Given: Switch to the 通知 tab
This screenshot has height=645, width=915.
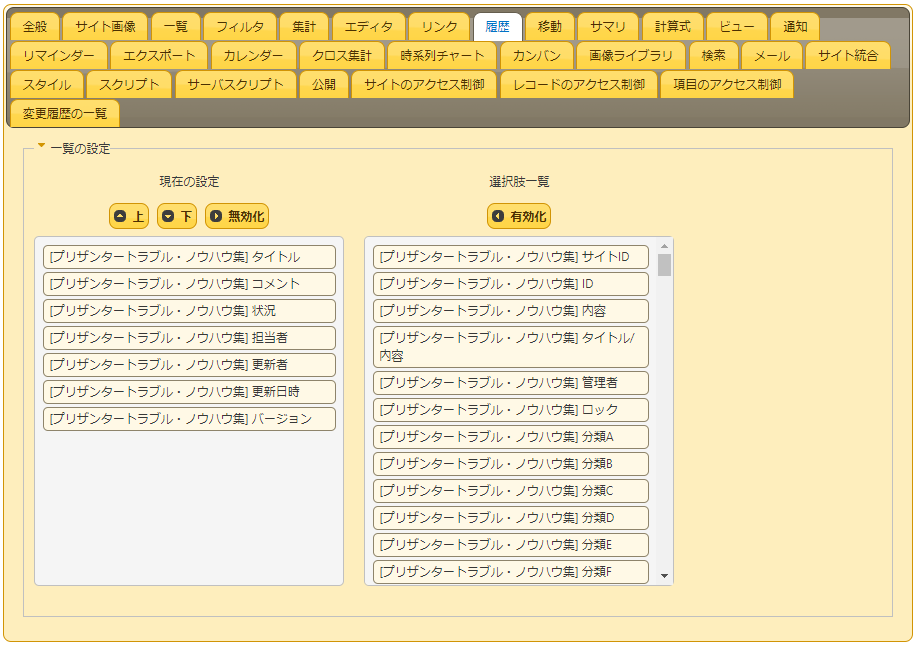Looking at the screenshot, I should pos(795,27).
